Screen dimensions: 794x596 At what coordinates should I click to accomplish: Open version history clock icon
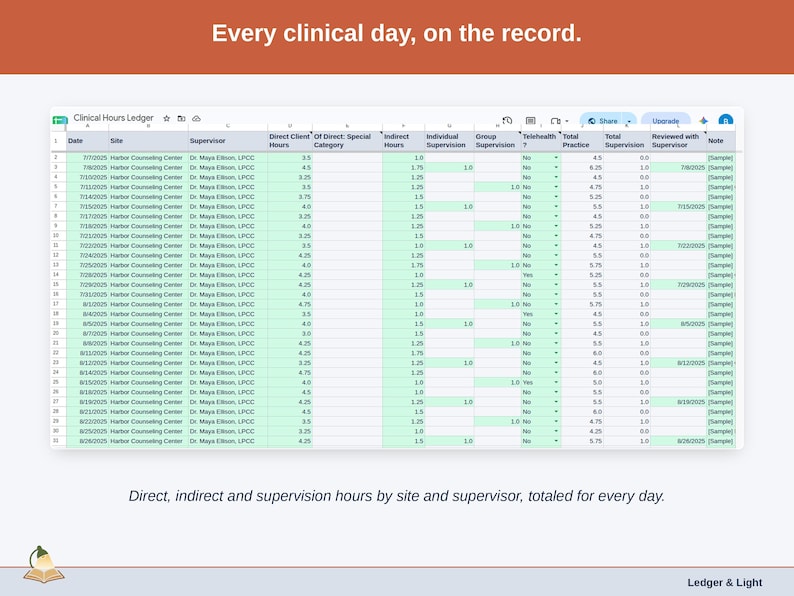[507, 121]
